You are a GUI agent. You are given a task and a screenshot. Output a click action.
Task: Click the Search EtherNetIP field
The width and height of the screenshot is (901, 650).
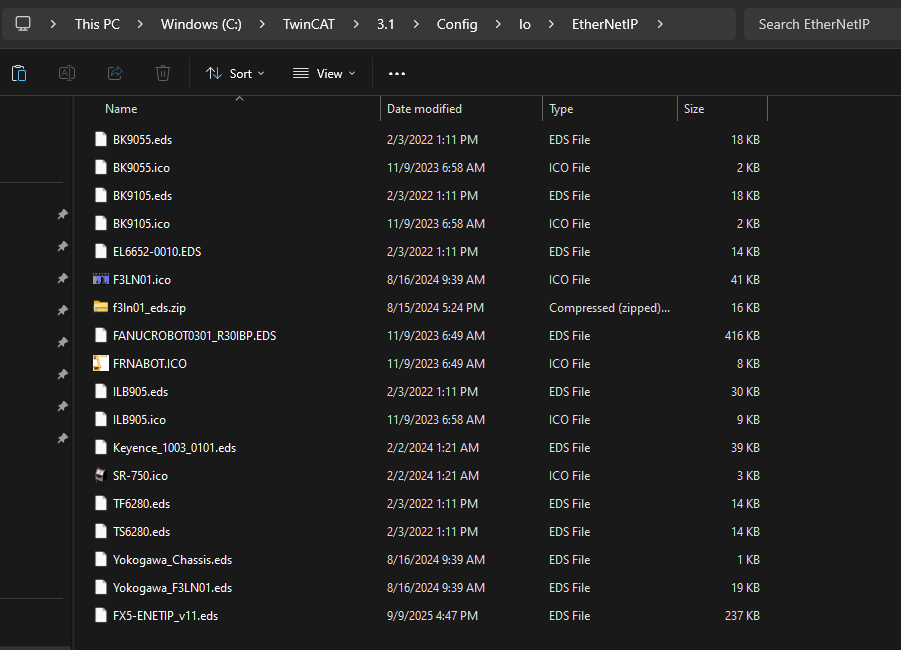820,24
